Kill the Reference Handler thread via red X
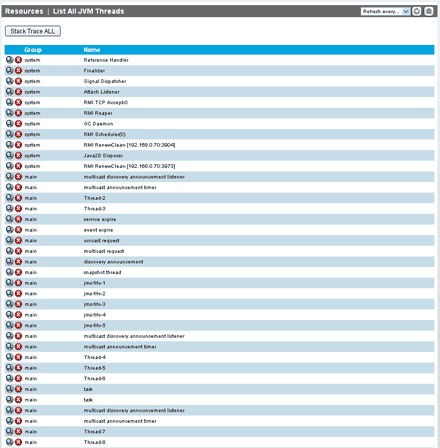This screenshot has height=448, width=440. click(18, 60)
